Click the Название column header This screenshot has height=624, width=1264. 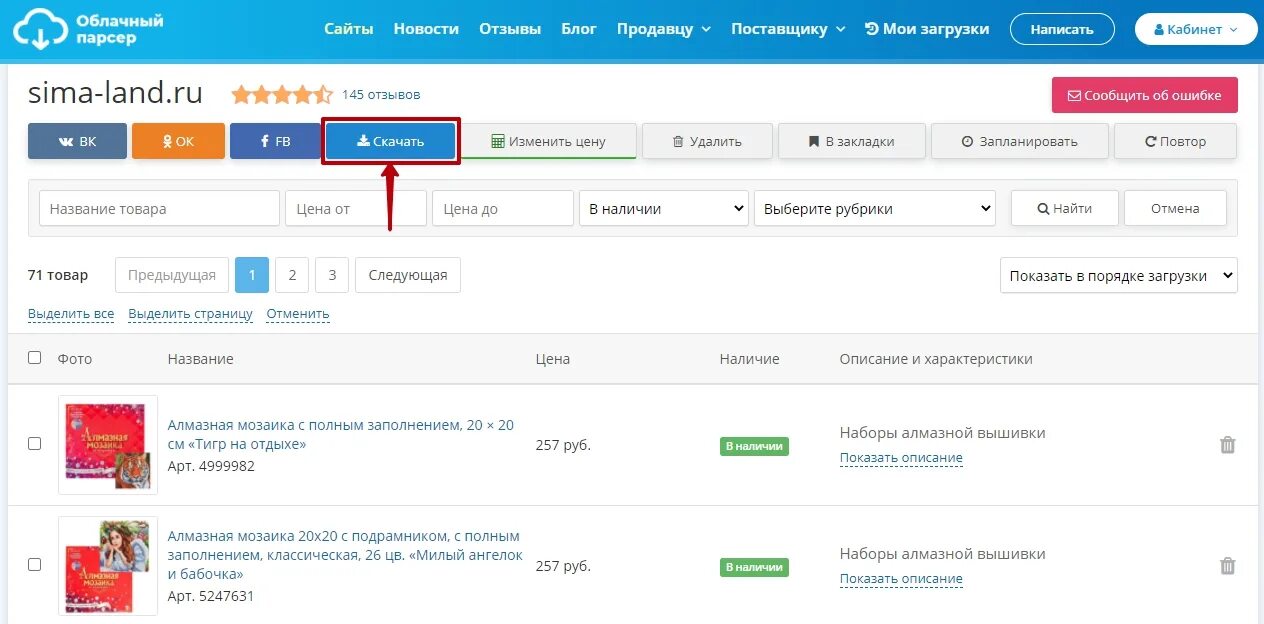pyautogui.click(x=201, y=359)
